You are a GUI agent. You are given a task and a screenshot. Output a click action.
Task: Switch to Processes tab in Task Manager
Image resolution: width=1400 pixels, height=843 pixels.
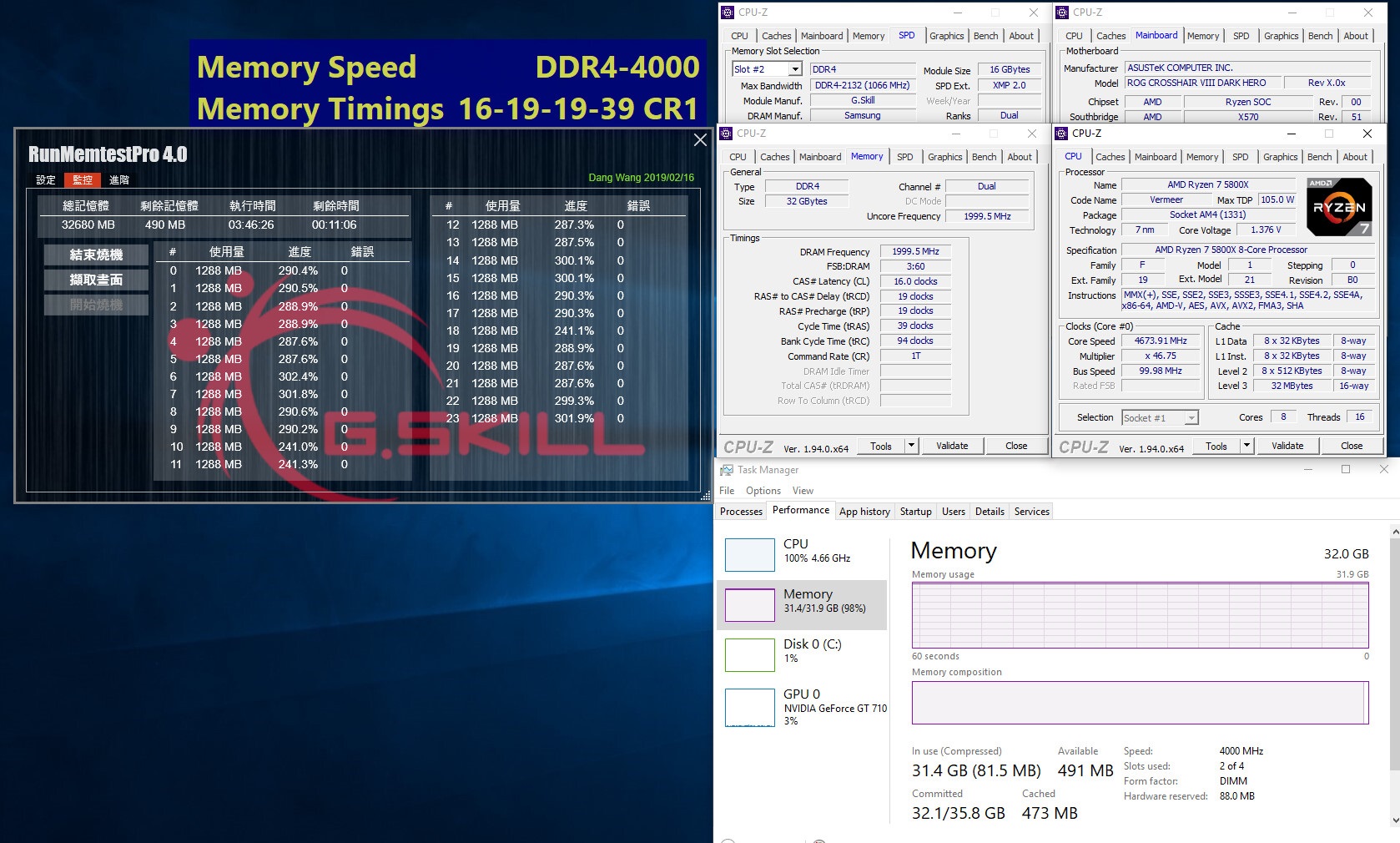tap(741, 512)
